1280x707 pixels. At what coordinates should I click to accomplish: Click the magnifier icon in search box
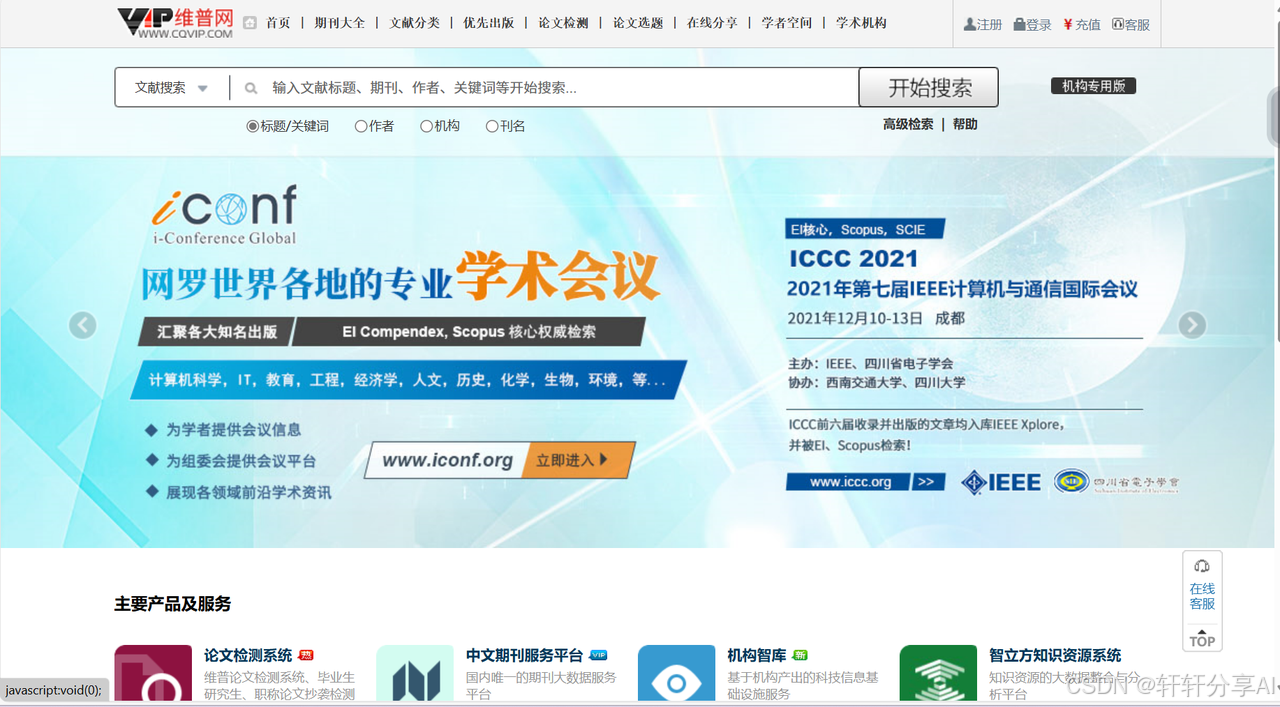(x=251, y=88)
